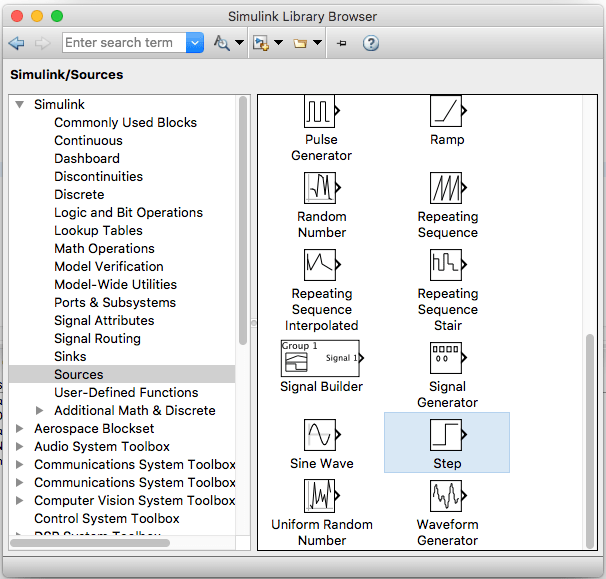
Task: Open help with the question mark icon
Action: tap(371, 43)
